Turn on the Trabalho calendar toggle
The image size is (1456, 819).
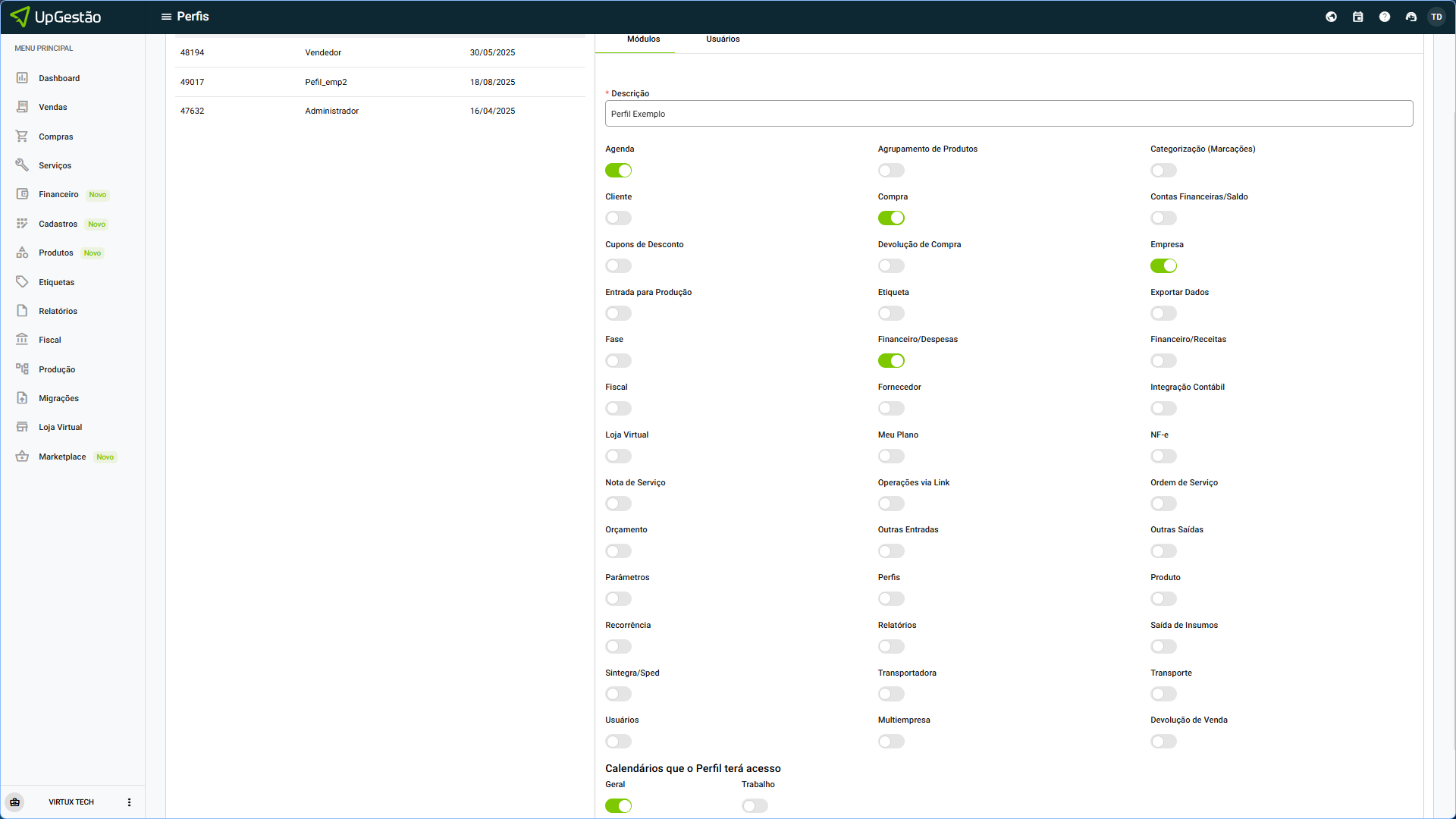[x=755, y=806]
